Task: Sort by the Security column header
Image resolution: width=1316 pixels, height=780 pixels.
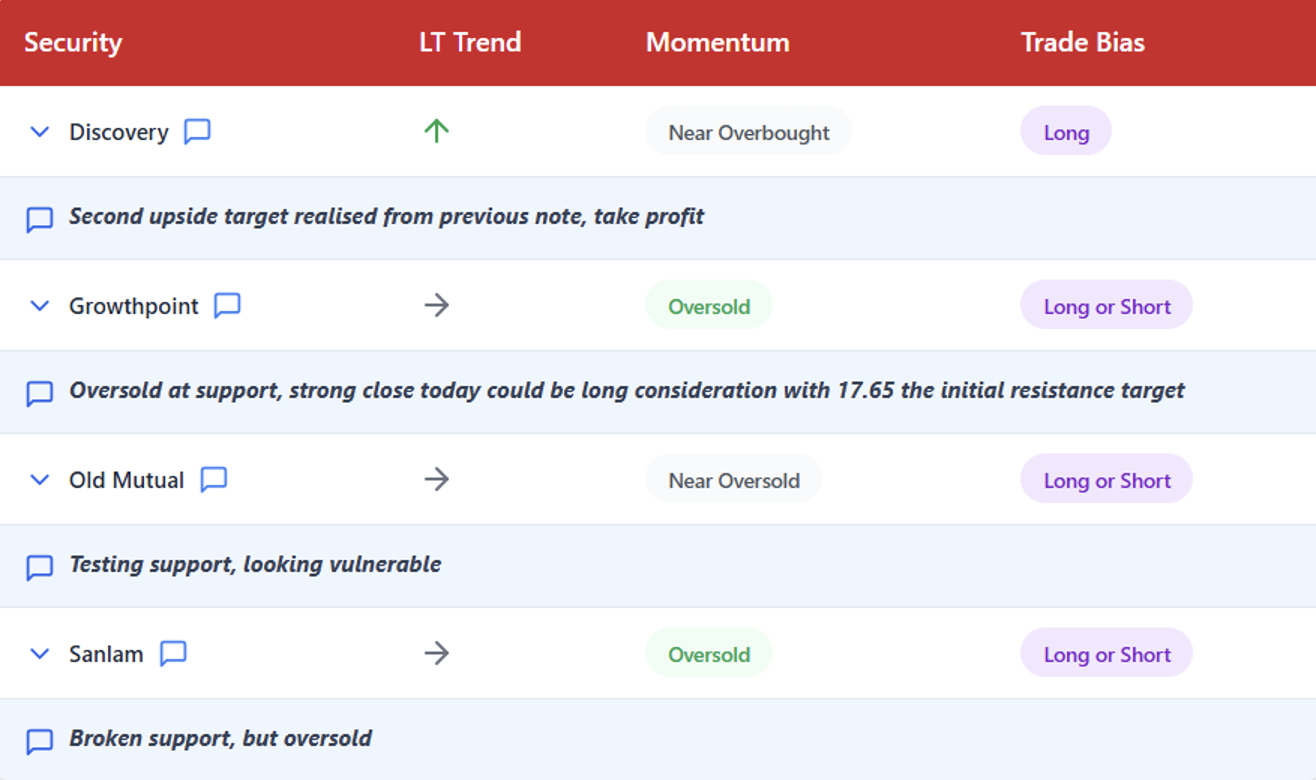Action: click(x=73, y=43)
